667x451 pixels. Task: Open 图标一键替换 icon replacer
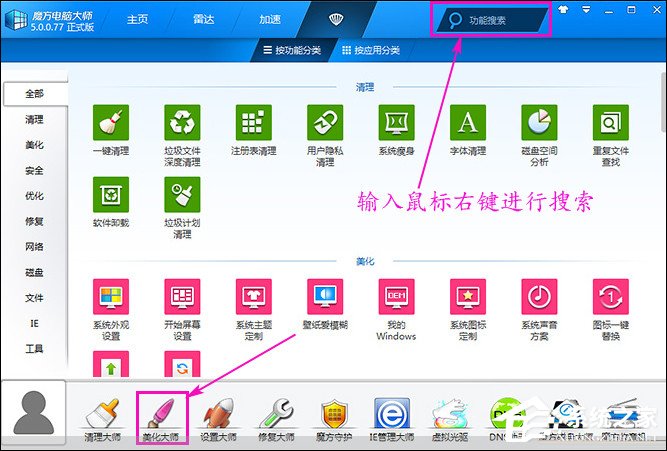click(x=611, y=297)
